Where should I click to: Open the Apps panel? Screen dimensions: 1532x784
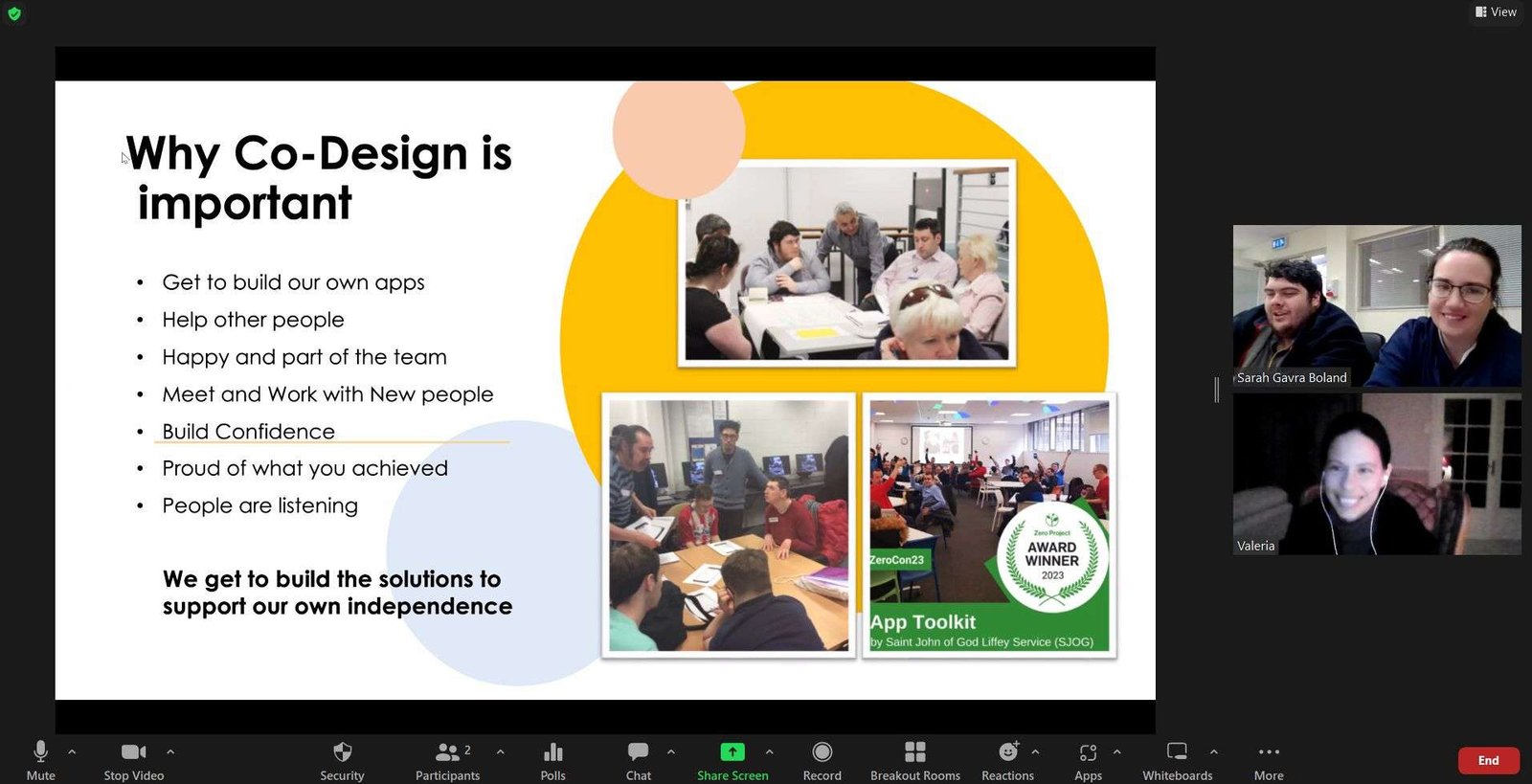pos(1088,760)
